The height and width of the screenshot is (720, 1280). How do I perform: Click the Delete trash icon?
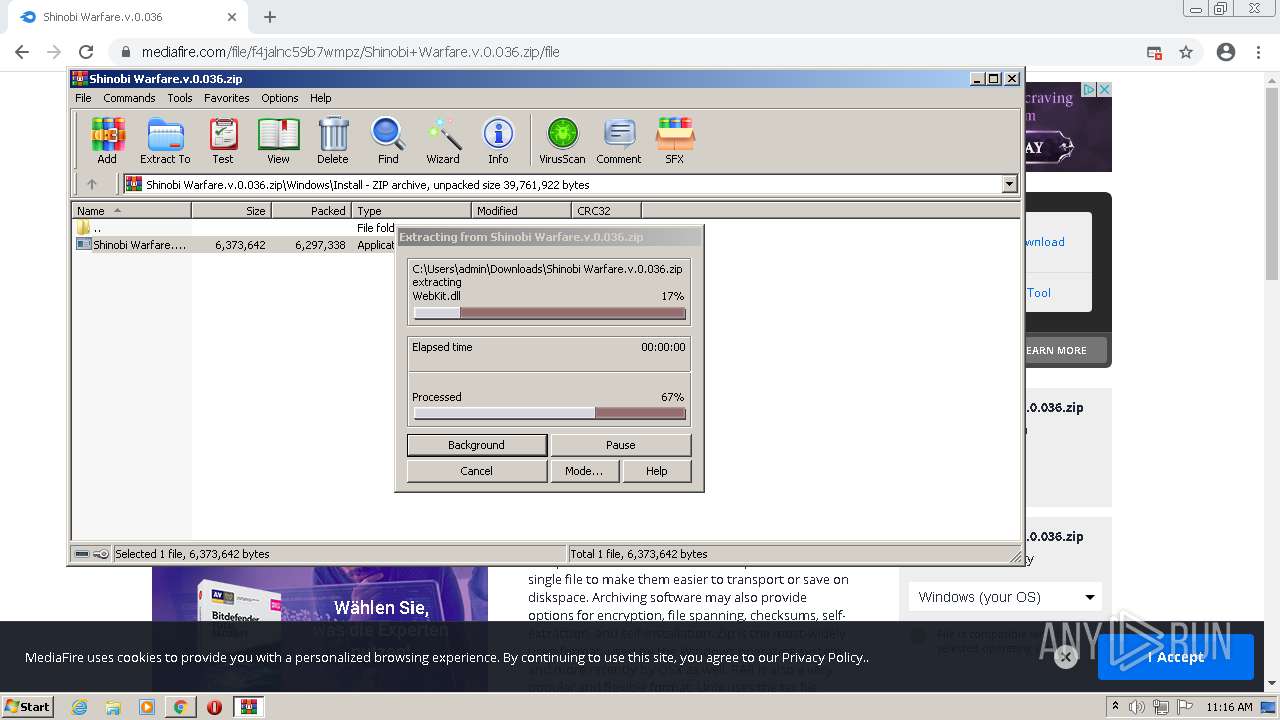333,140
